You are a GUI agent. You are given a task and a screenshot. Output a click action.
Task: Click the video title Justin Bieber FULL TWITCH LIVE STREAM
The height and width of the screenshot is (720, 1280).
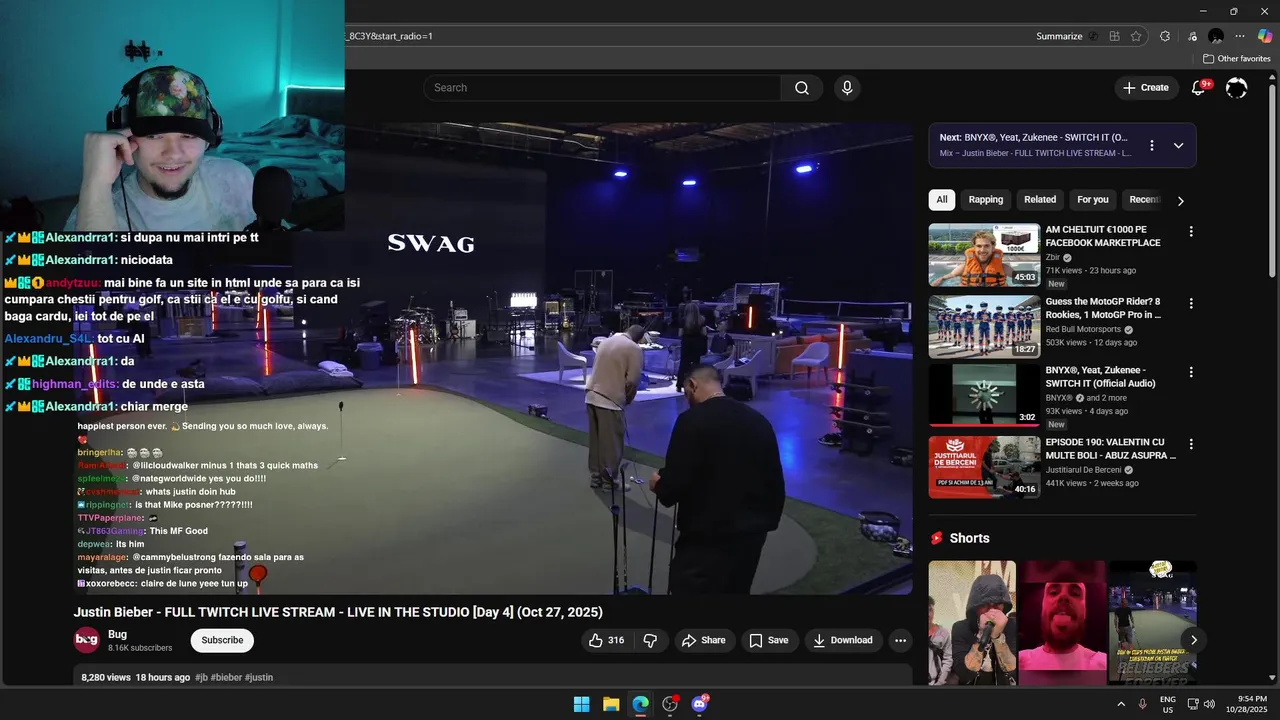click(x=338, y=612)
